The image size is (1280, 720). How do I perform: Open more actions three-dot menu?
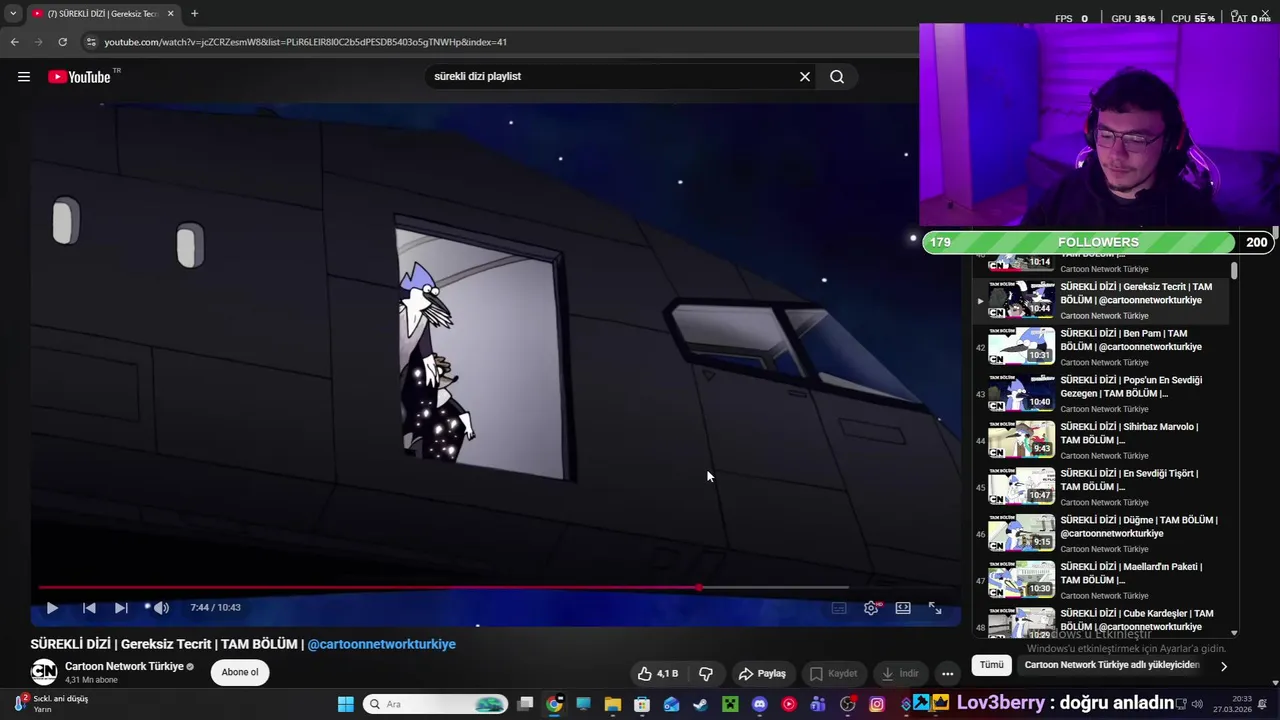point(947,673)
